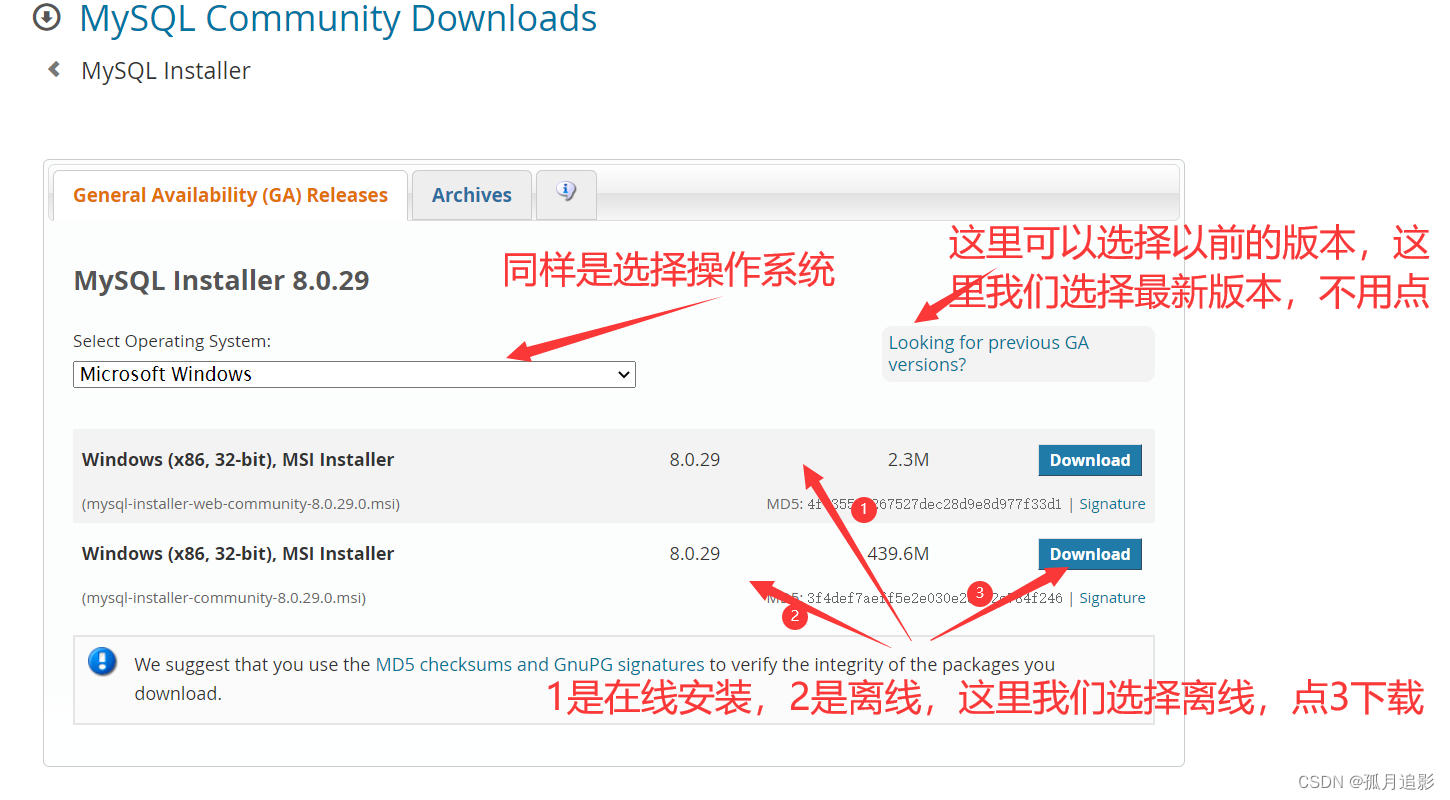The width and height of the screenshot is (1450, 800).
Task: Open Looking for previous GA versions link
Action: coord(988,353)
